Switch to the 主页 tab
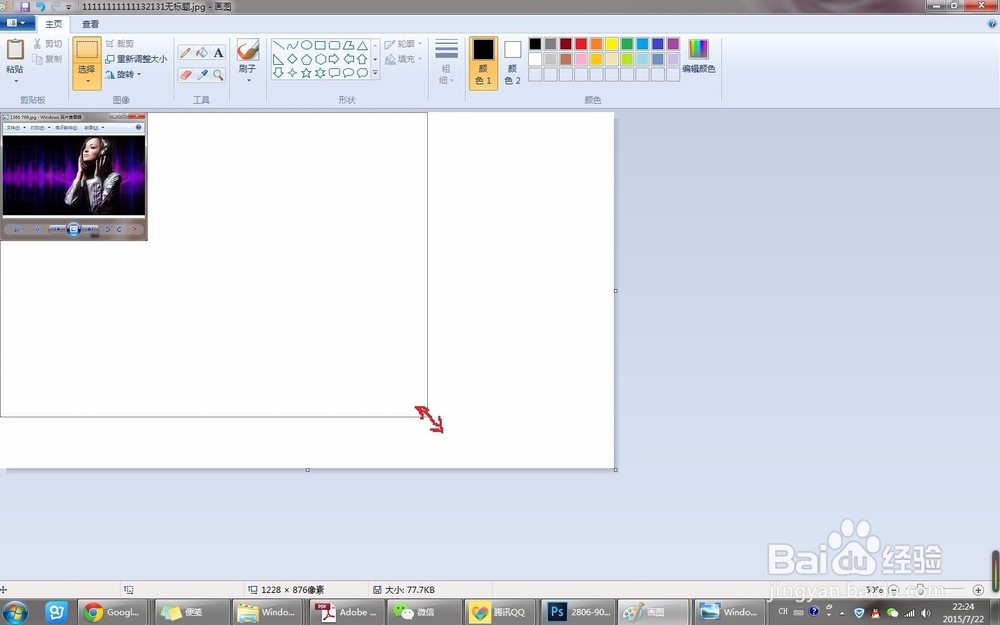Image resolution: width=1000 pixels, height=625 pixels. pos(54,24)
